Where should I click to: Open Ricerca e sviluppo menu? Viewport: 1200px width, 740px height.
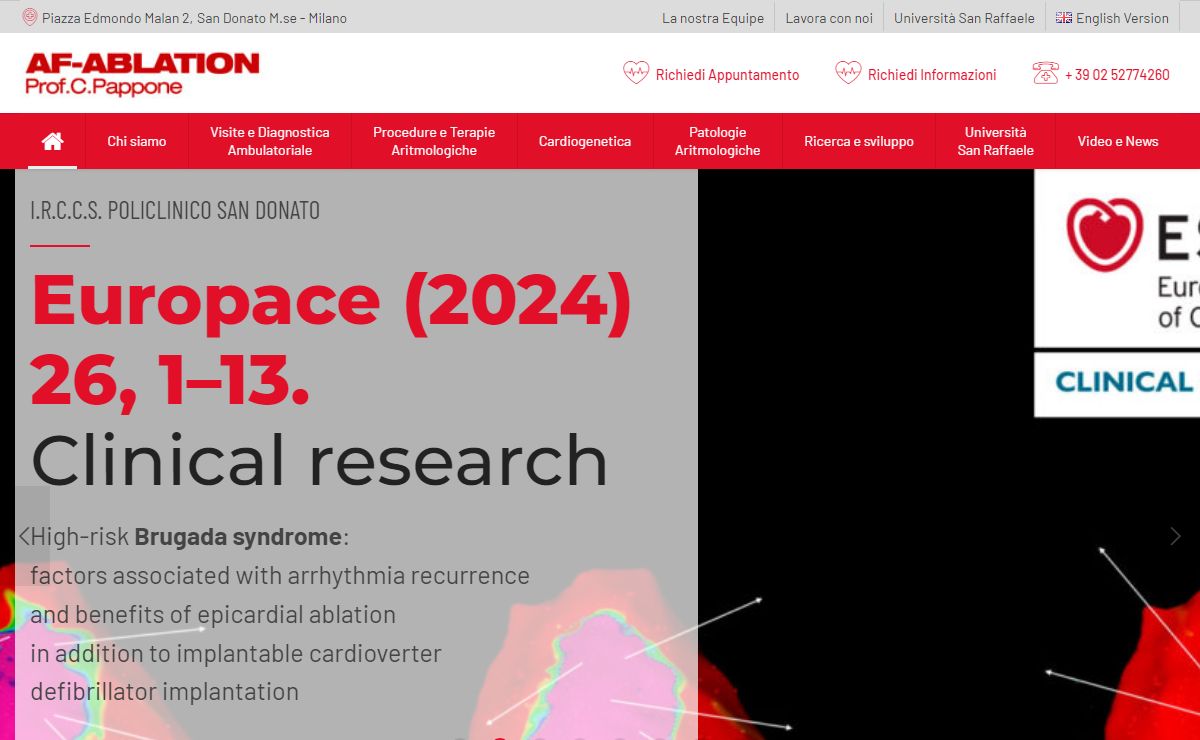pos(859,141)
